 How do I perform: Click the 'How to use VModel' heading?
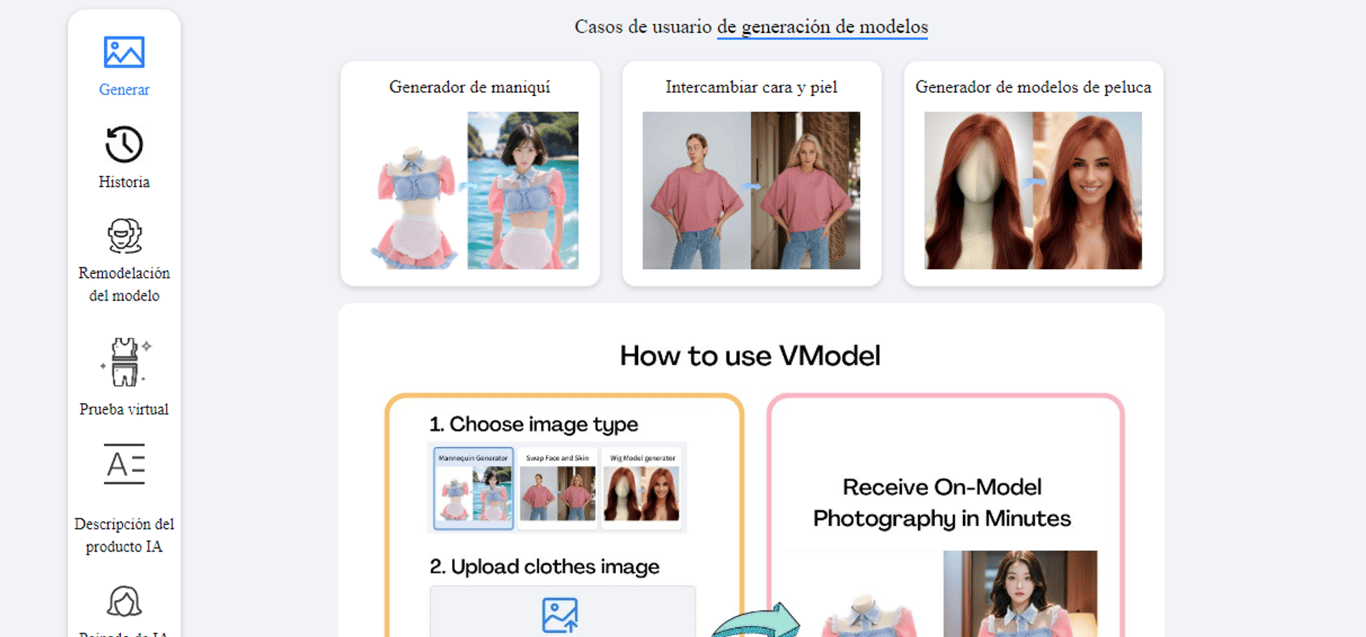[x=750, y=355]
